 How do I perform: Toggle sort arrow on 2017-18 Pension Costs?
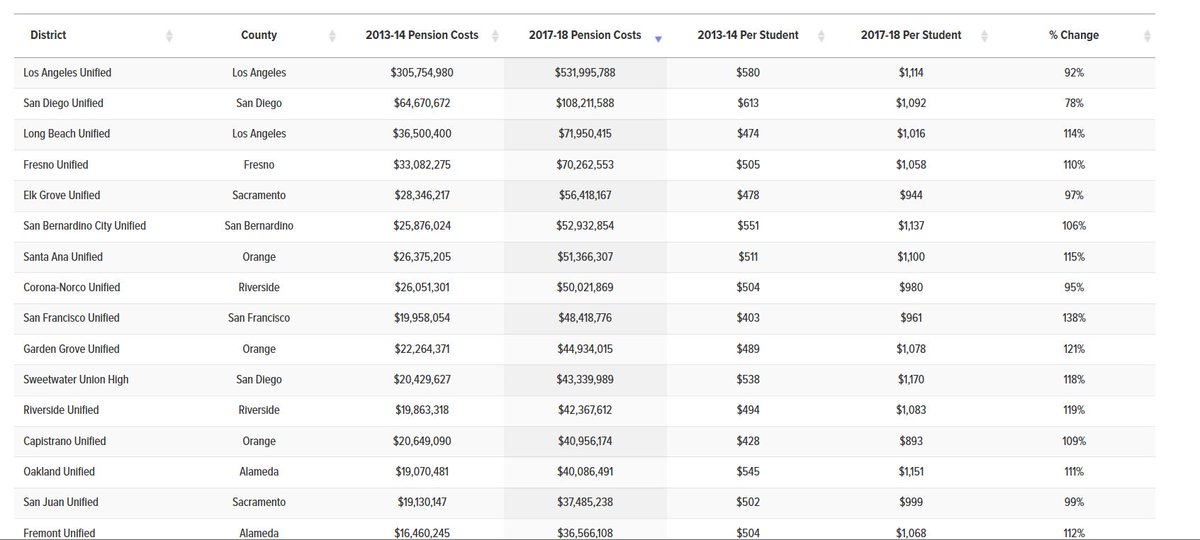[x=658, y=38]
